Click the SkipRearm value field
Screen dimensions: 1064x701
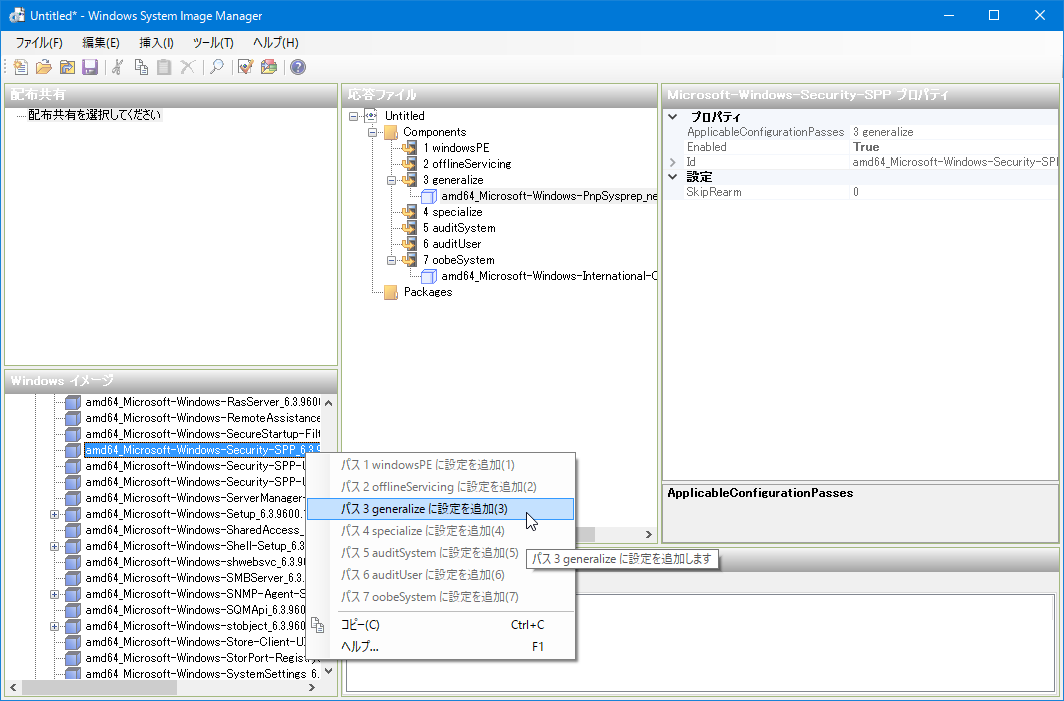tap(954, 192)
